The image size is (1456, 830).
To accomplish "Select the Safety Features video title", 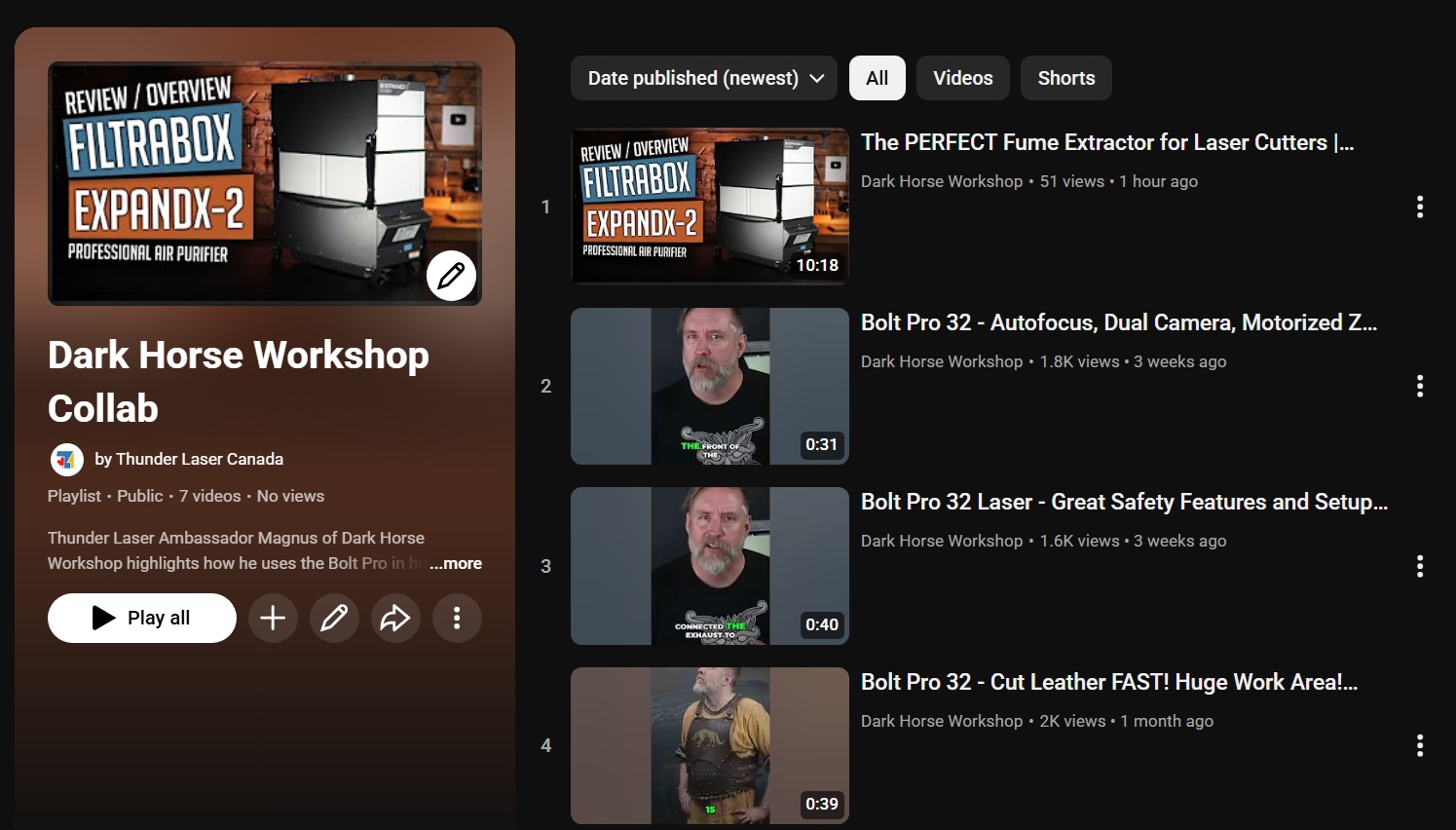I will [x=1124, y=502].
